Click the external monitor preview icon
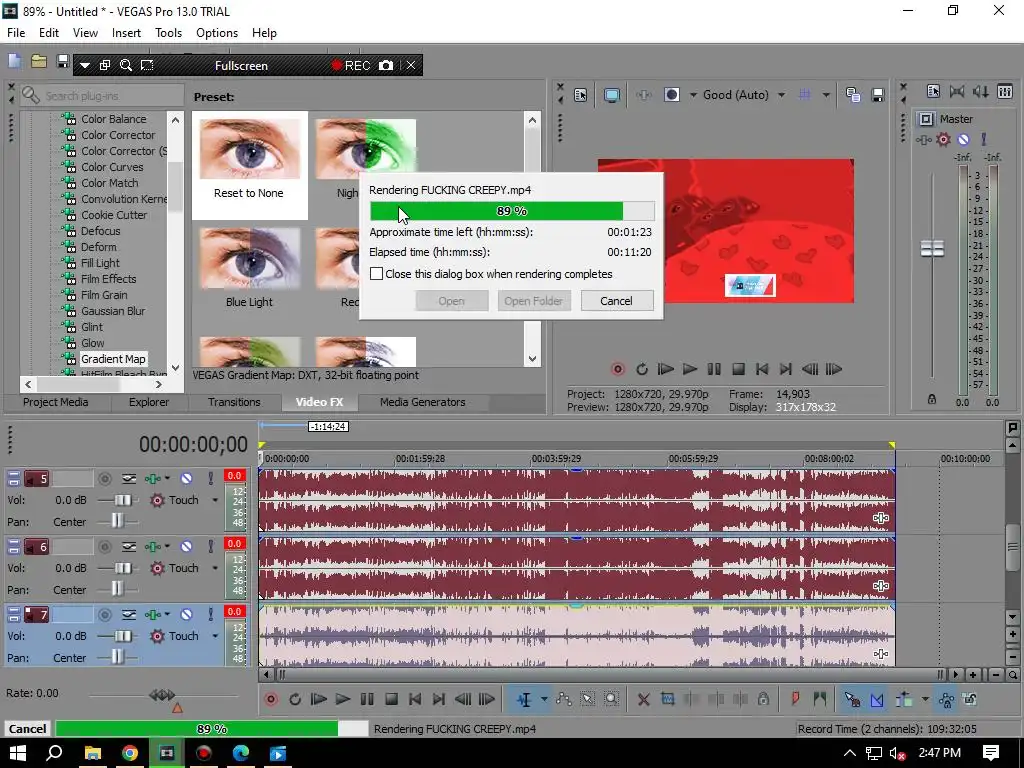This screenshot has width=1024, height=768. tap(612, 95)
